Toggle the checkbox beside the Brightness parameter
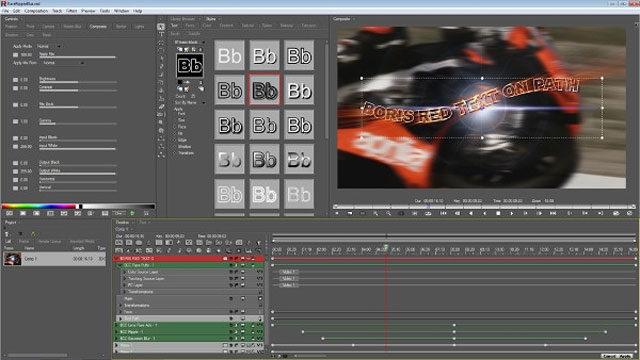This screenshot has height=360, width=640. click(x=16, y=80)
